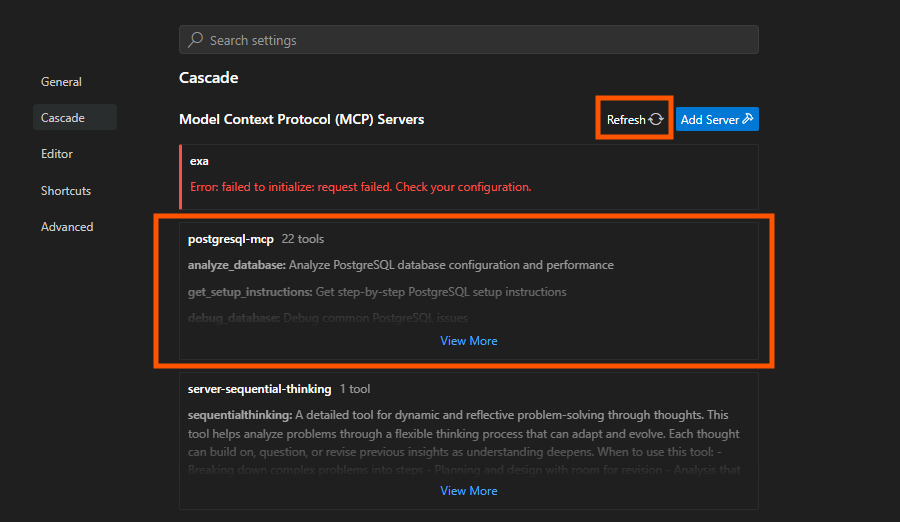Click the exa initialization error message
Image resolution: width=900 pixels, height=522 pixels.
coord(360,187)
